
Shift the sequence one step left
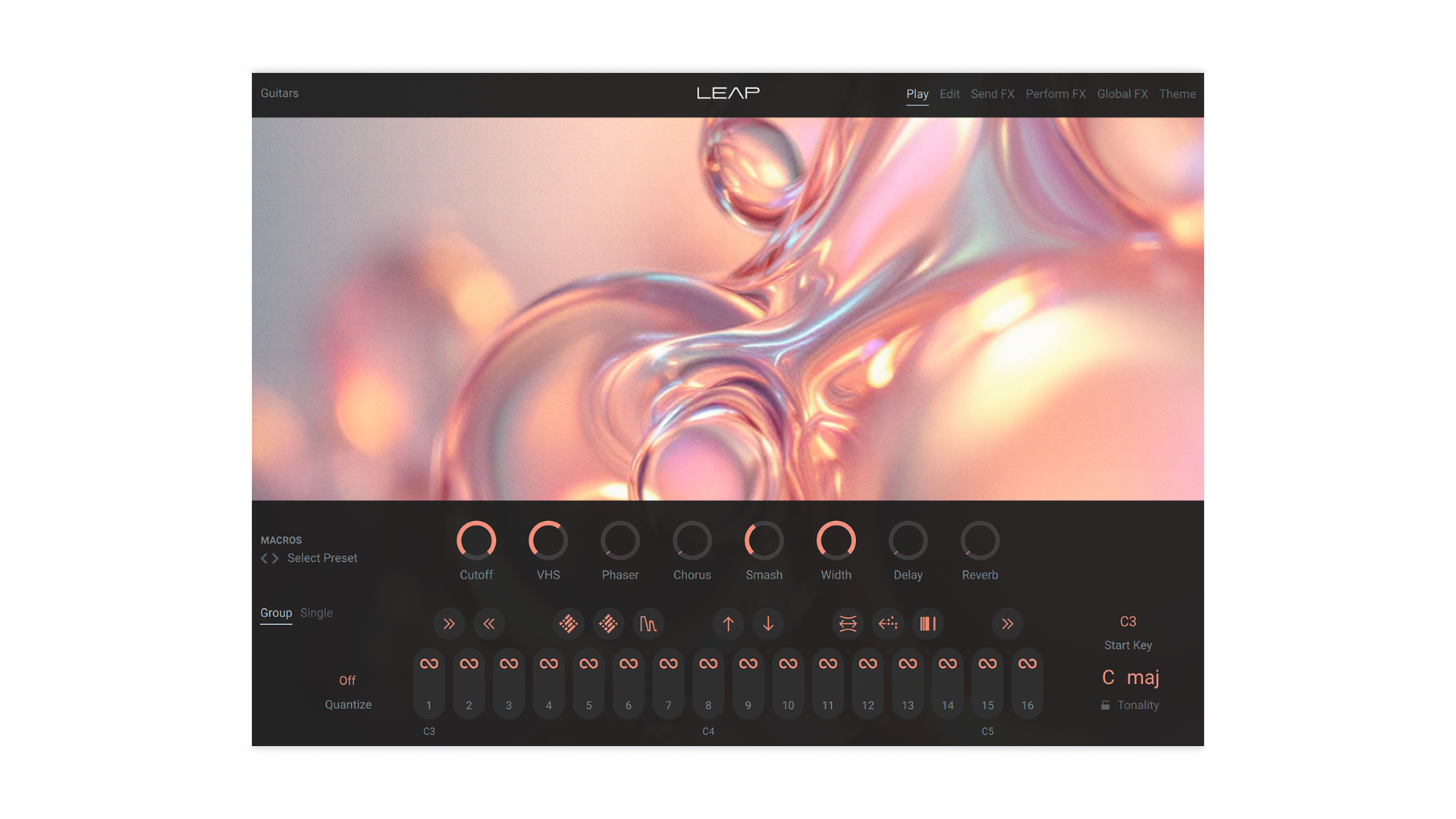point(489,623)
